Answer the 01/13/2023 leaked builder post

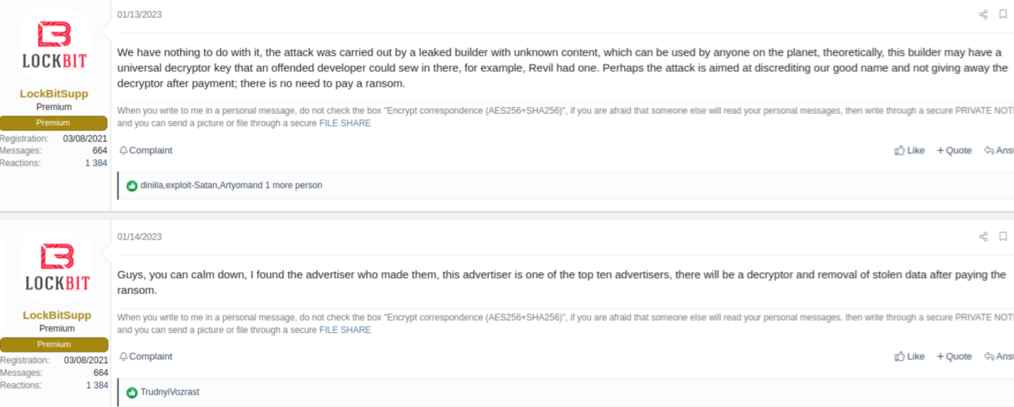(x=999, y=151)
